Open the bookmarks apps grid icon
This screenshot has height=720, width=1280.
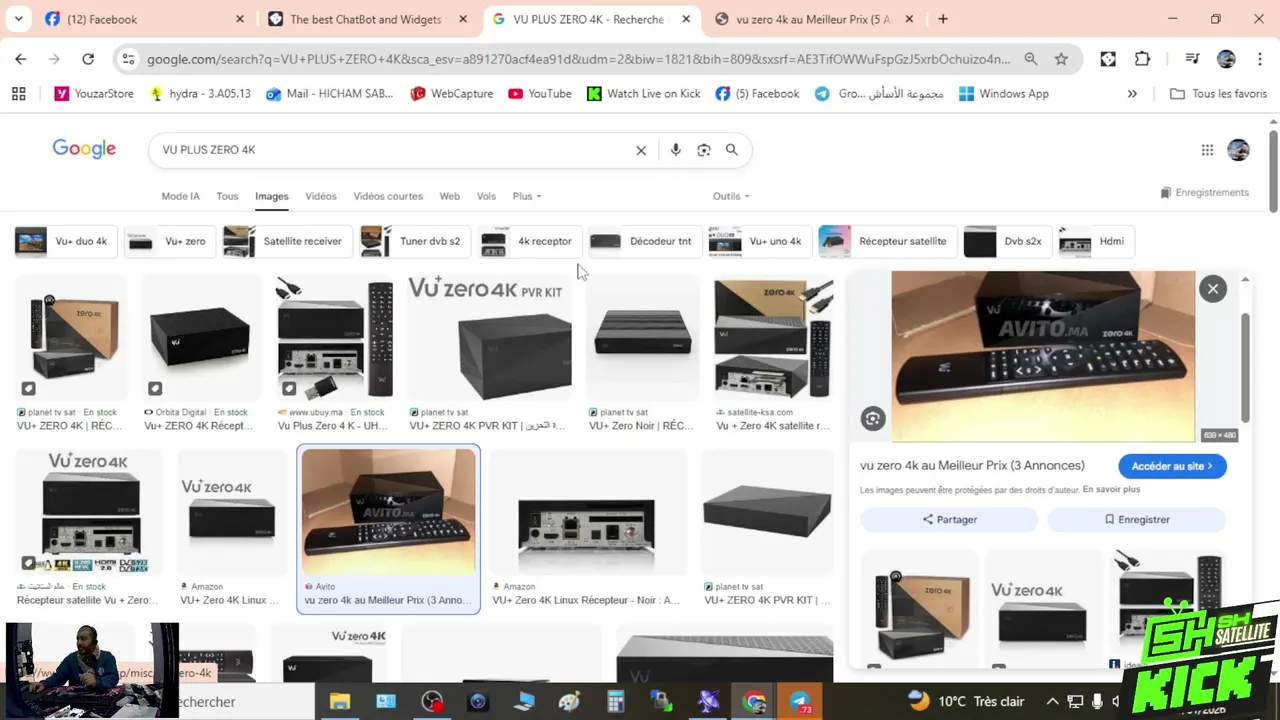coord(18,93)
